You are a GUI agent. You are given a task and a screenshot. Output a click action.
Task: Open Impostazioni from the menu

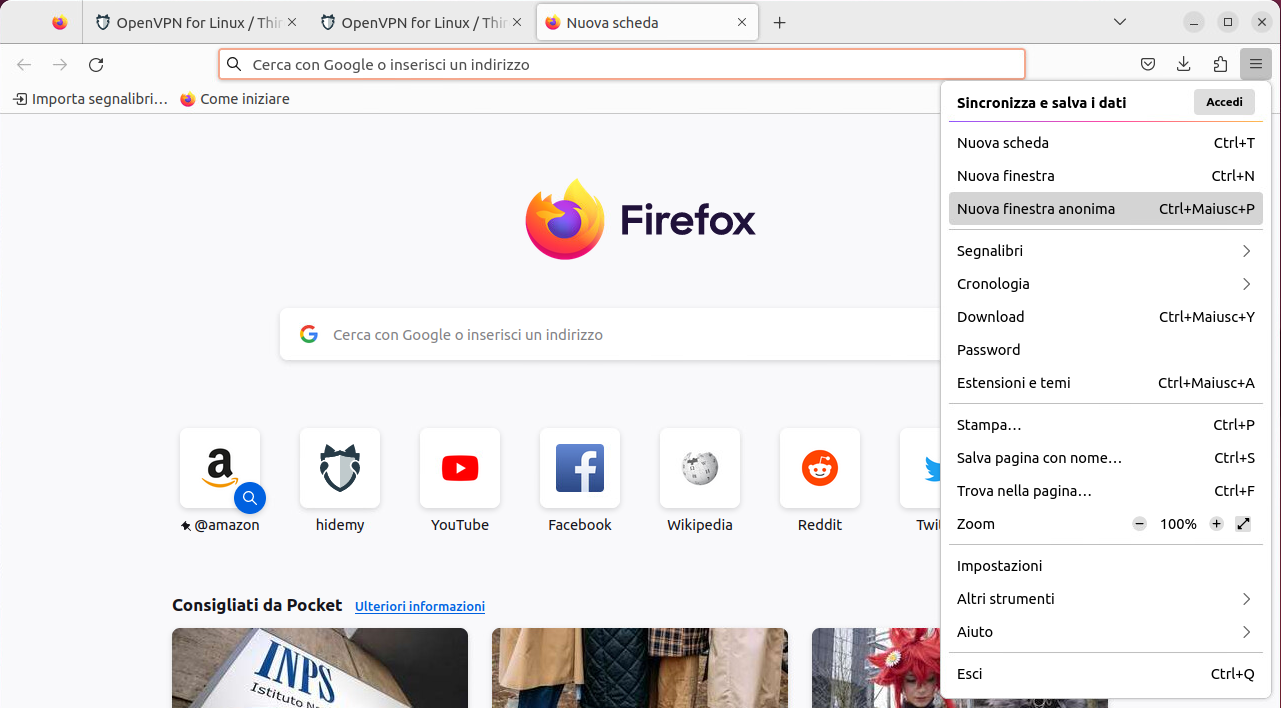pyautogui.click(x=1105, y=566)
